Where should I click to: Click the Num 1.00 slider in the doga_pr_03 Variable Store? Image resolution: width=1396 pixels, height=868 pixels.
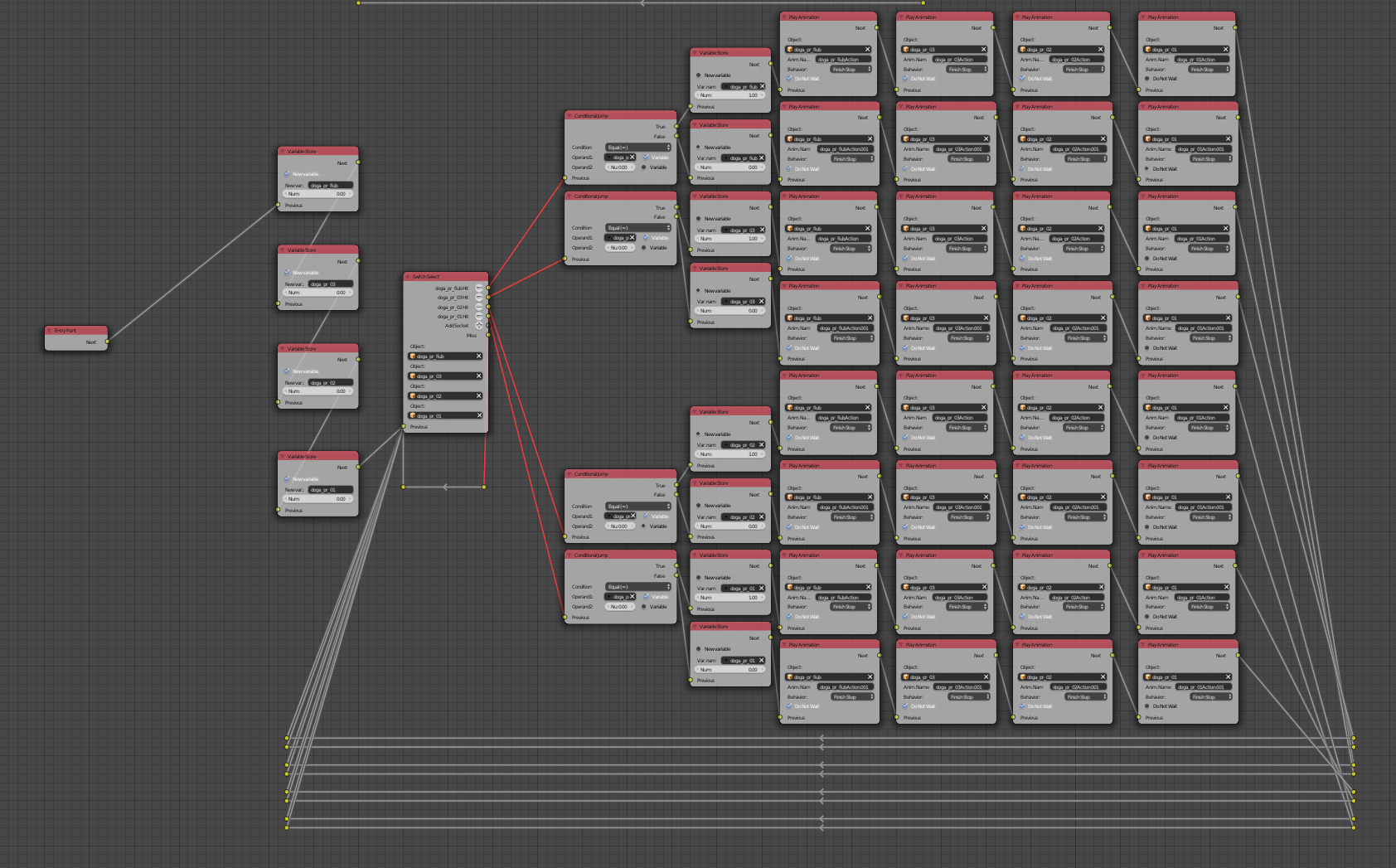click(x=729, y=239)
